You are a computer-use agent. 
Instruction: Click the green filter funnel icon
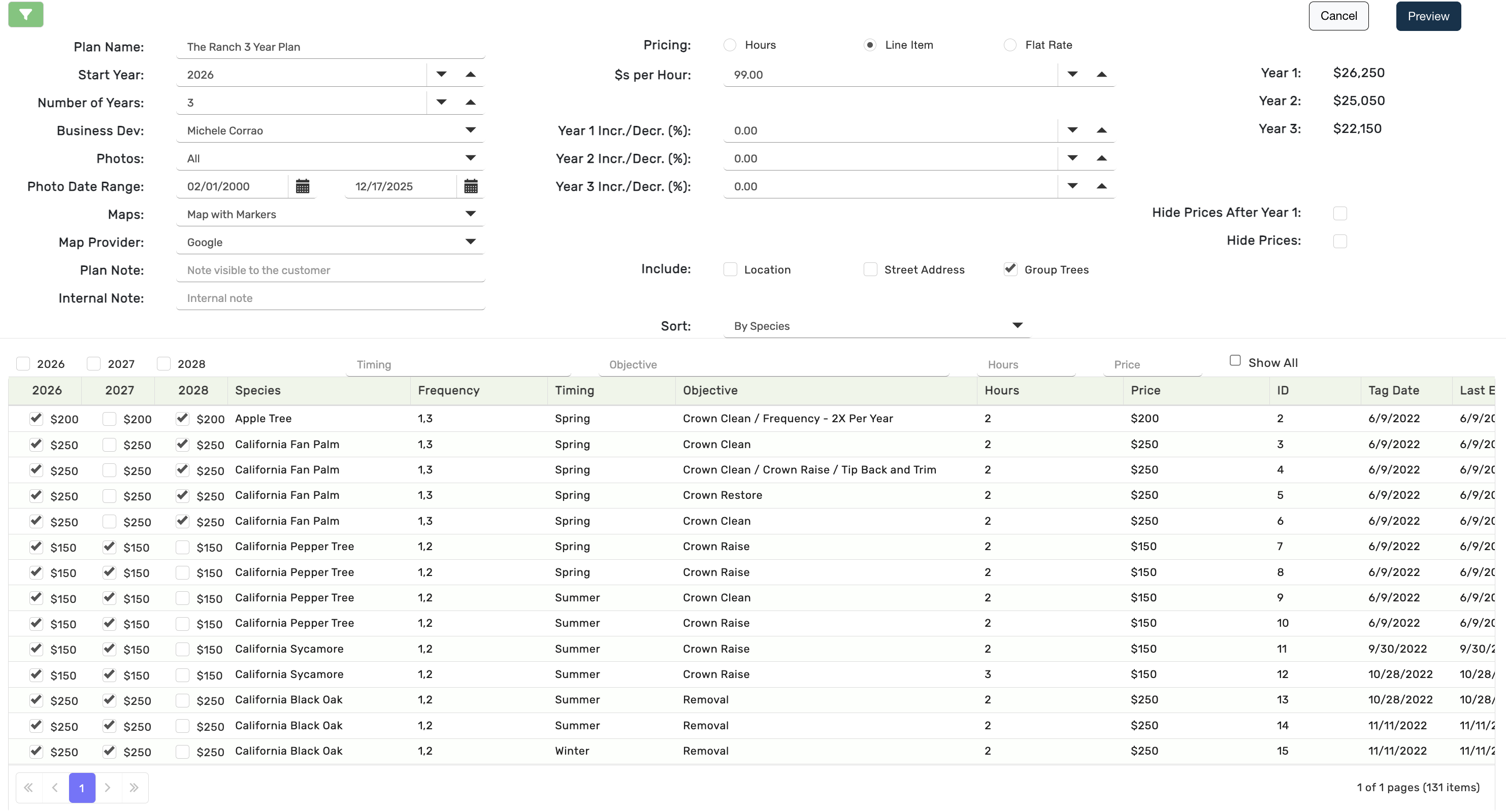26,15
